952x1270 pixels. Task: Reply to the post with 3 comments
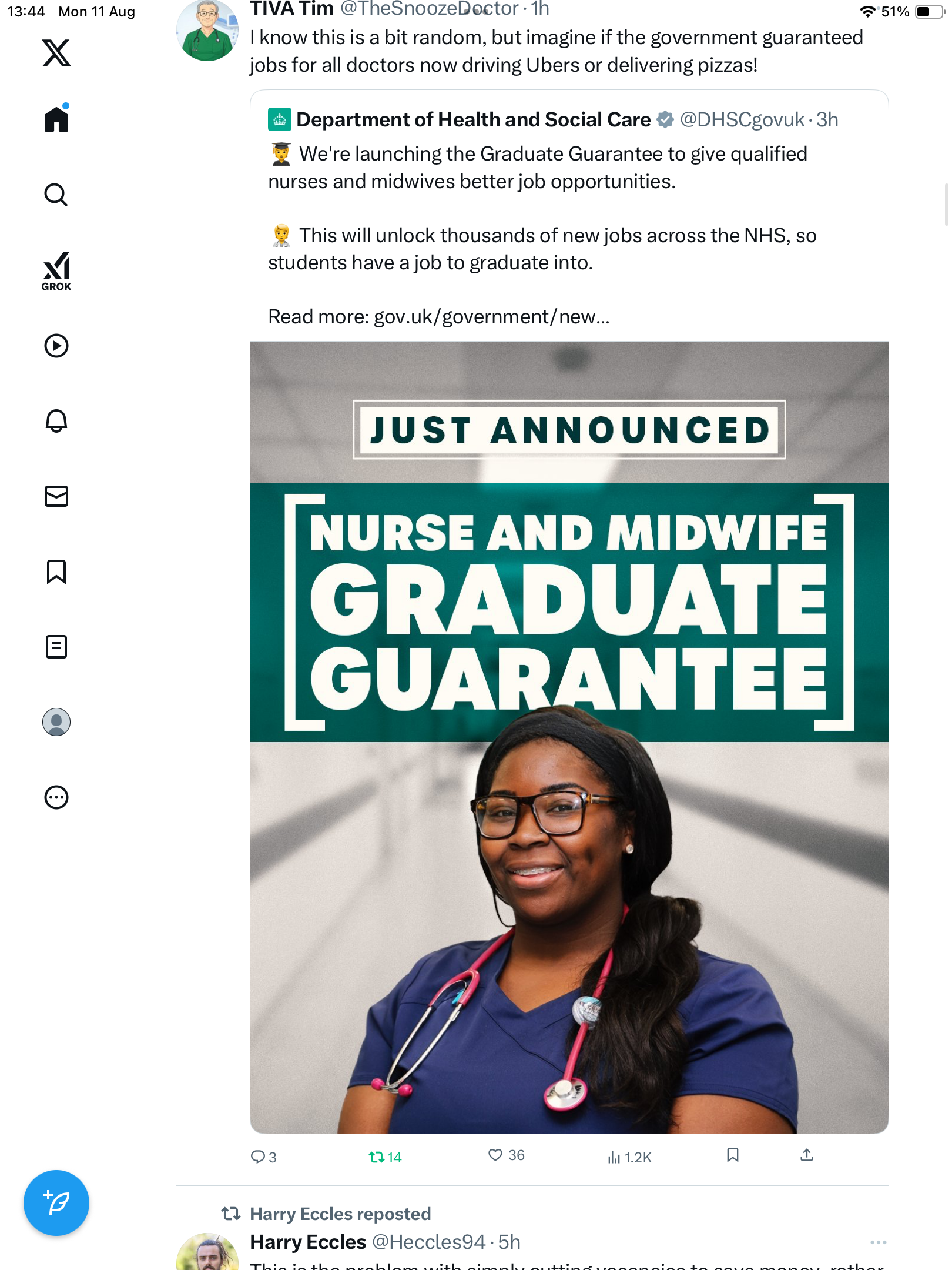263,1157
